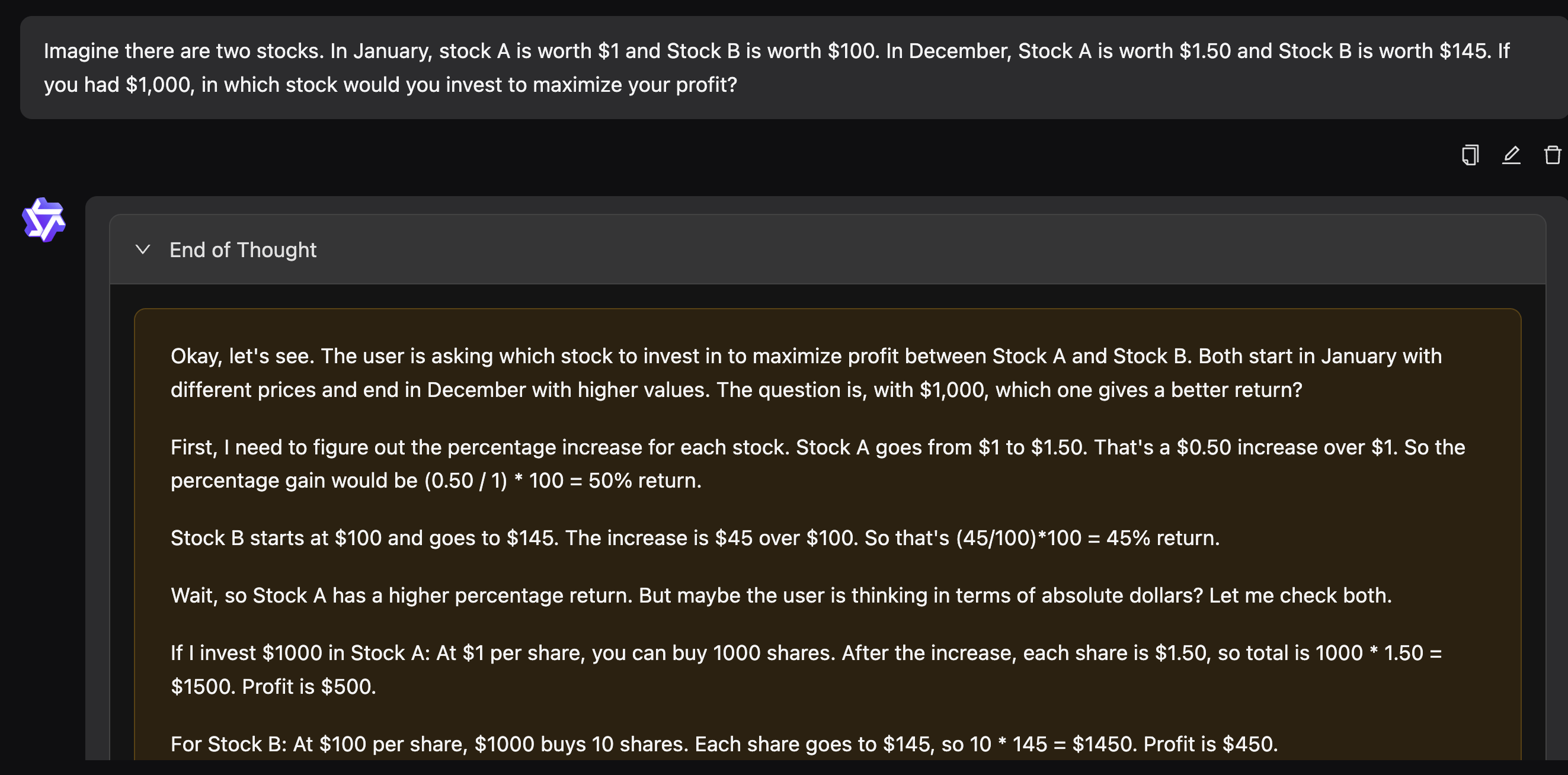Collapse the End of Thought chevron

pos(143,249)
